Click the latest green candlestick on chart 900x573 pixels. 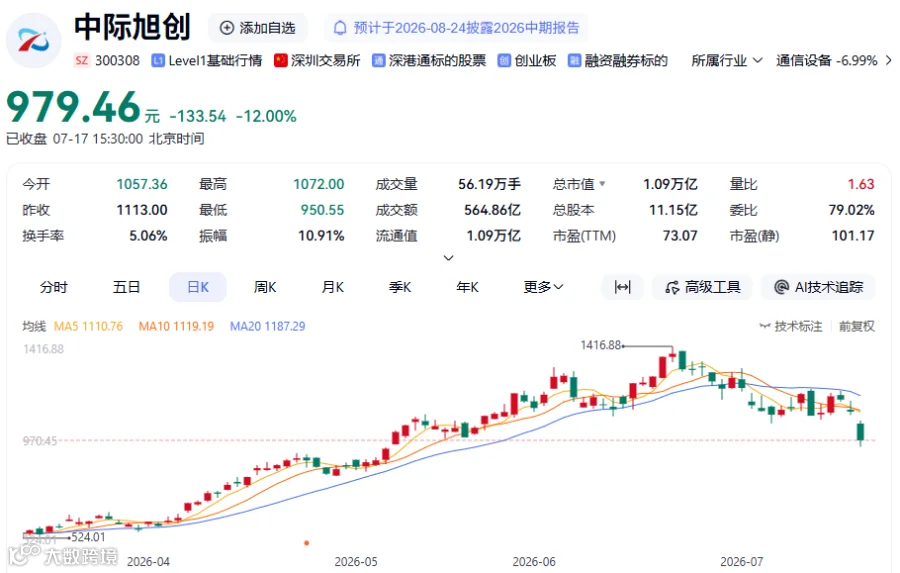(x=860, y=433)
